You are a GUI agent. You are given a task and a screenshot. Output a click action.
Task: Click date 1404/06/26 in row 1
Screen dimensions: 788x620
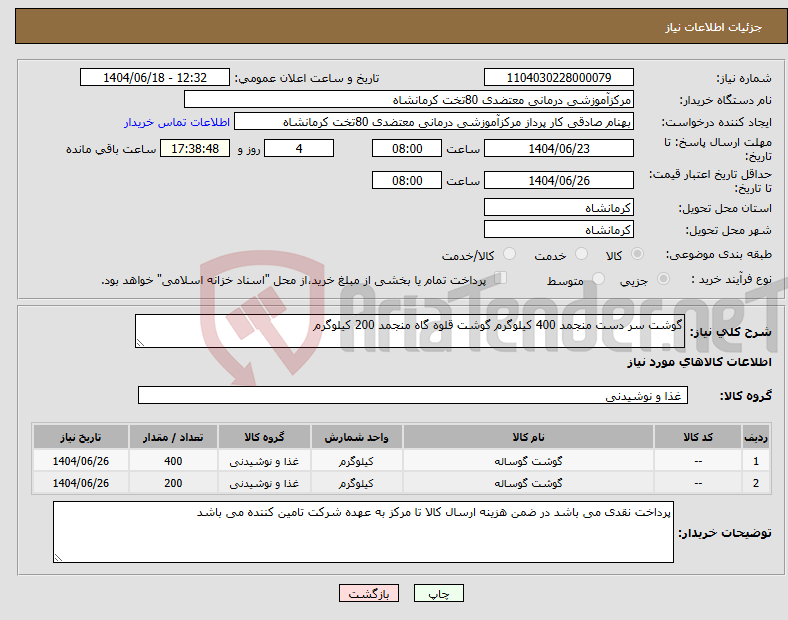tap(81, 461)
